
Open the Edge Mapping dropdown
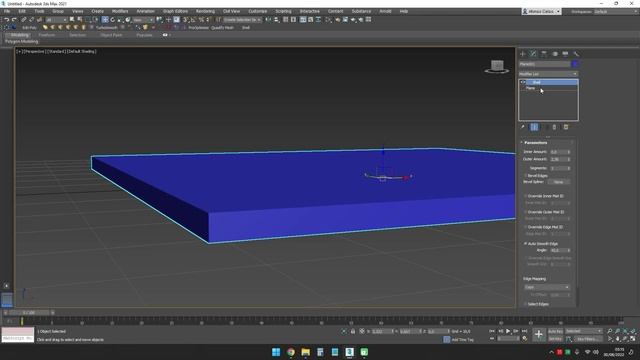click(x=547, y=287)
